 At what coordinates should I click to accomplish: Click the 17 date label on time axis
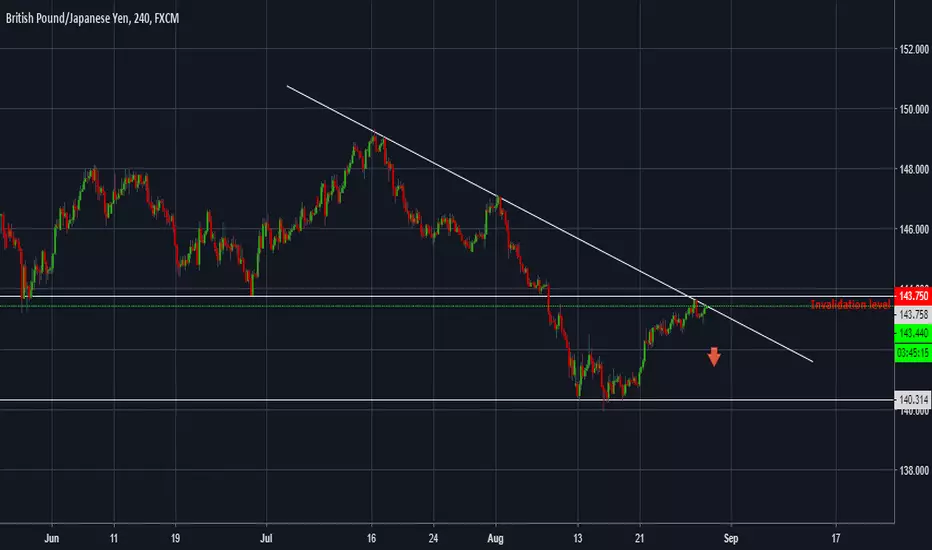click(x=836, y=539)
